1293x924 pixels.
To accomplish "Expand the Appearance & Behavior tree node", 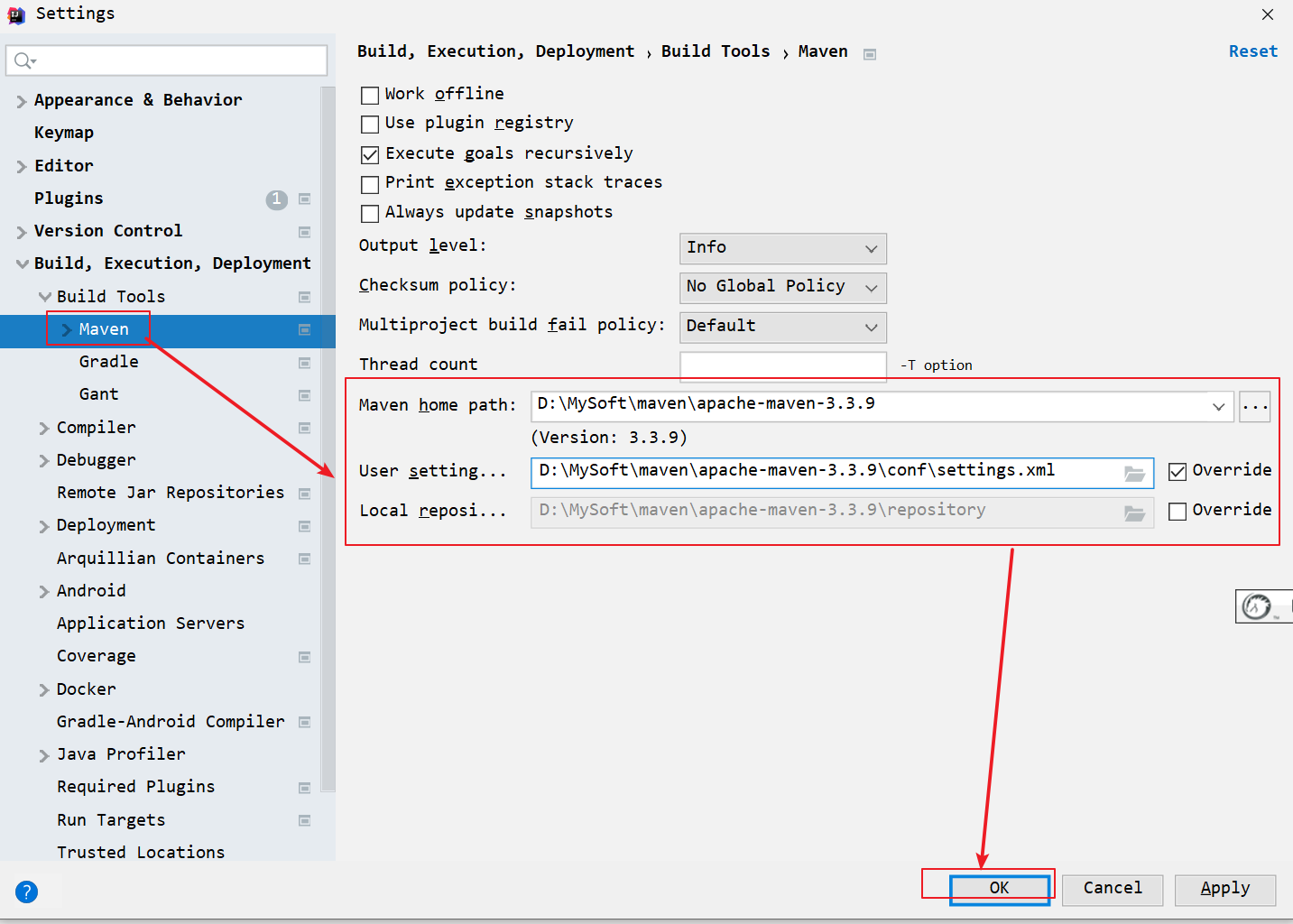I will [22, 101].
